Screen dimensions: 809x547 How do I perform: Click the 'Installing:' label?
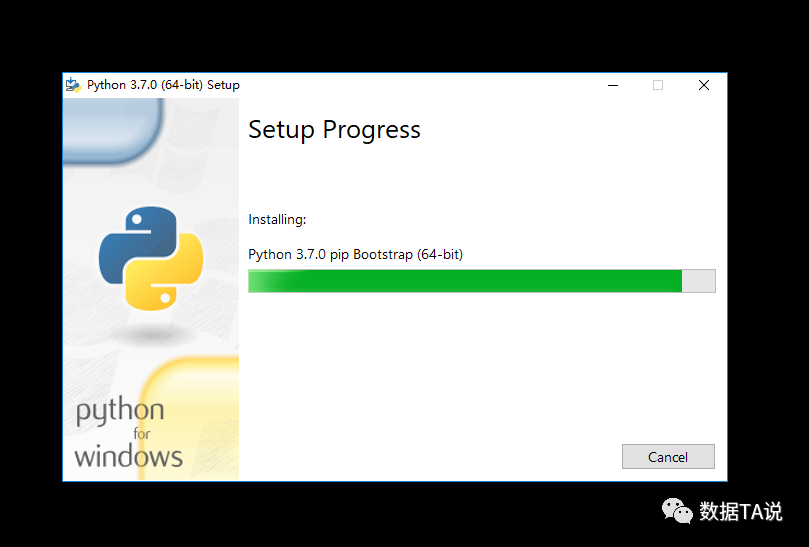[x=277, y=219]
